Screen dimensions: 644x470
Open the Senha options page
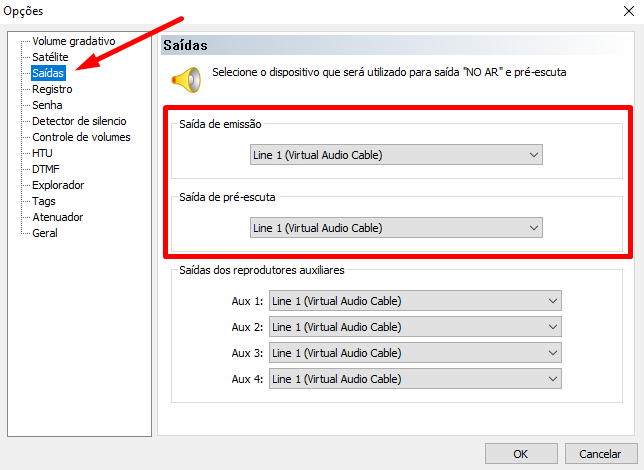(47, 105)
